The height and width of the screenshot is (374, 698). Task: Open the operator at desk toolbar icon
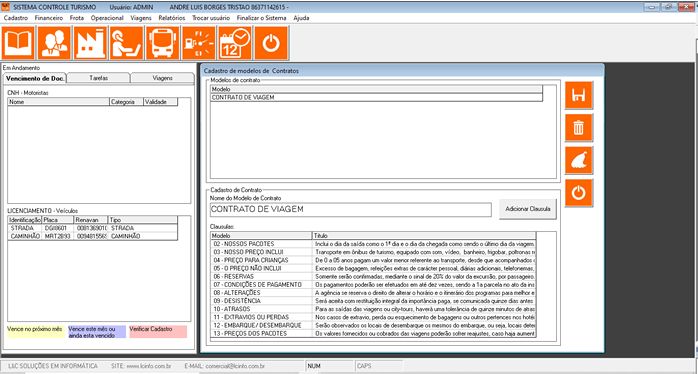pyautogui.click(x=126, y=43)
